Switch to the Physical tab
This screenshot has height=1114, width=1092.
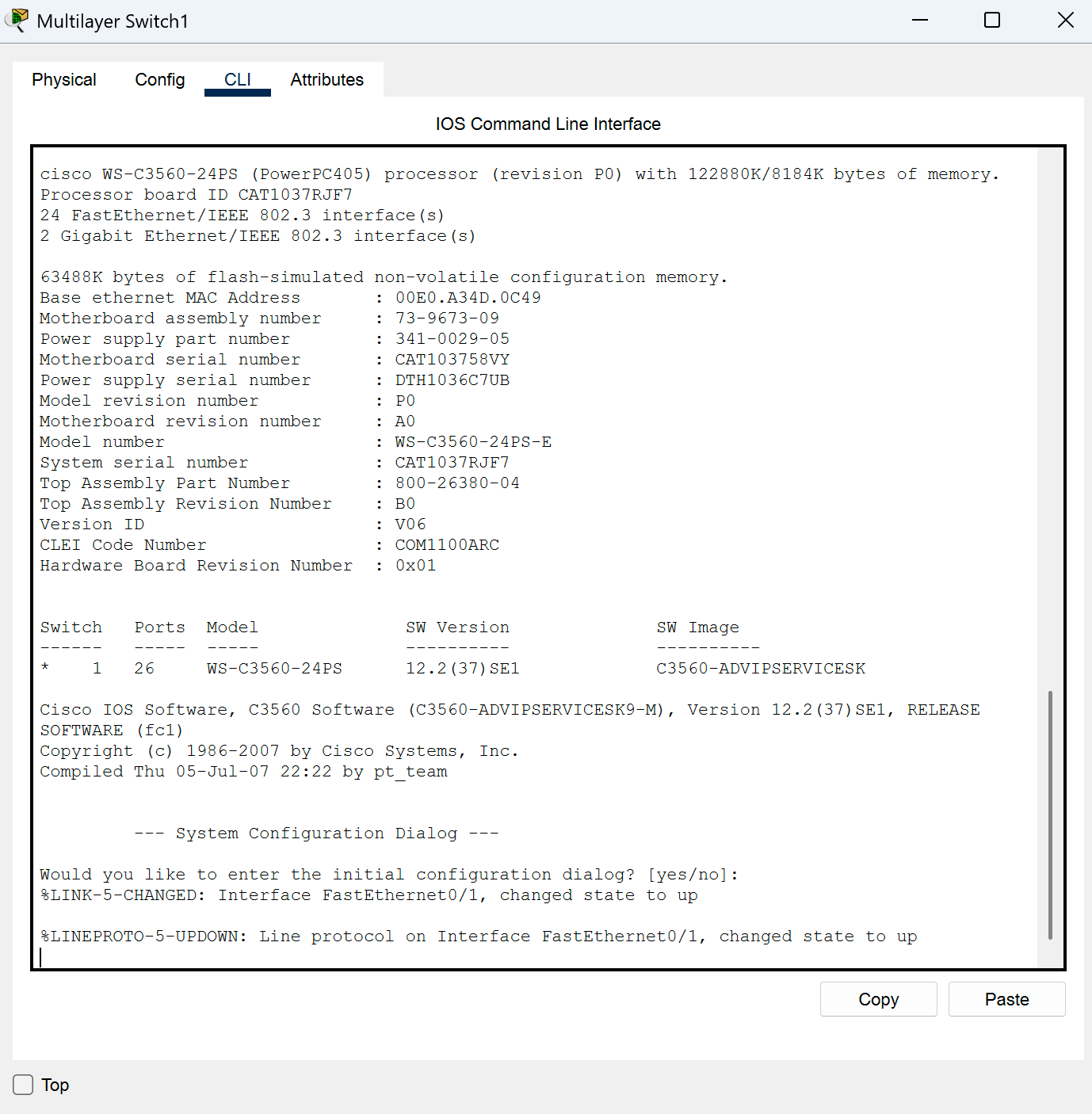(64, 80)
